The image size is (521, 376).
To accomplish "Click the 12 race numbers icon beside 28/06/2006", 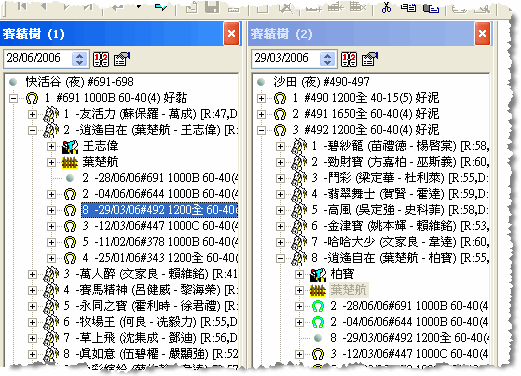I will [x=101, y=59].
